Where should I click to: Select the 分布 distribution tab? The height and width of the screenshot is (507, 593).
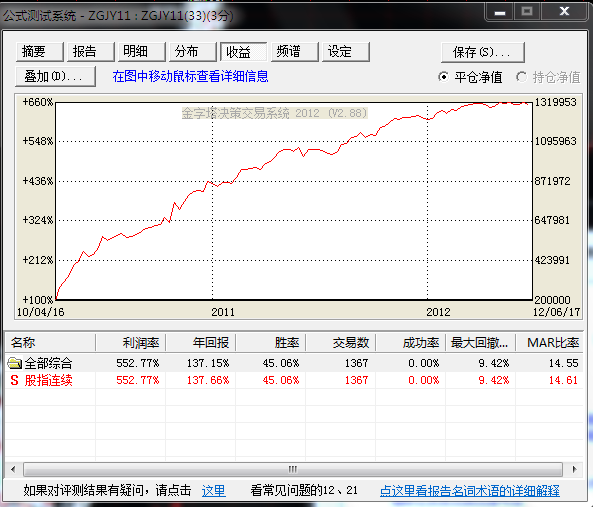coord(192,51)
